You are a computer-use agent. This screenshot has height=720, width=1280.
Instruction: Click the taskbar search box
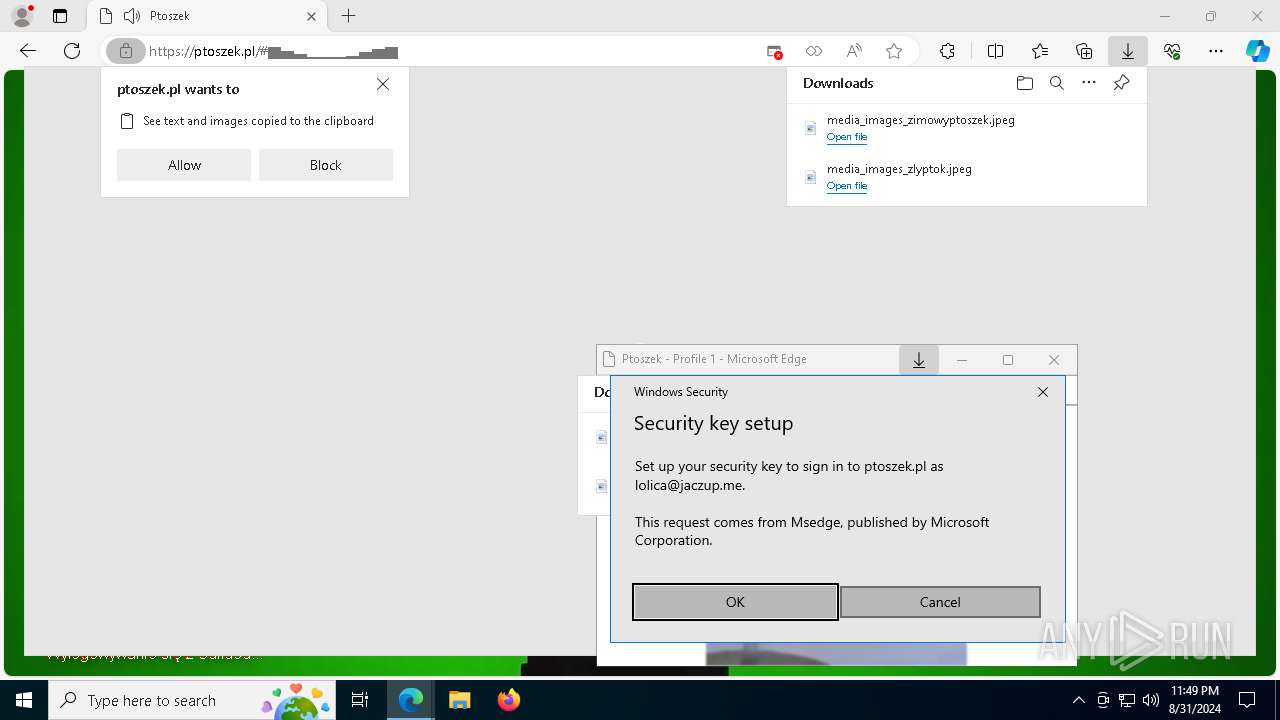click(x=193, y=700)
